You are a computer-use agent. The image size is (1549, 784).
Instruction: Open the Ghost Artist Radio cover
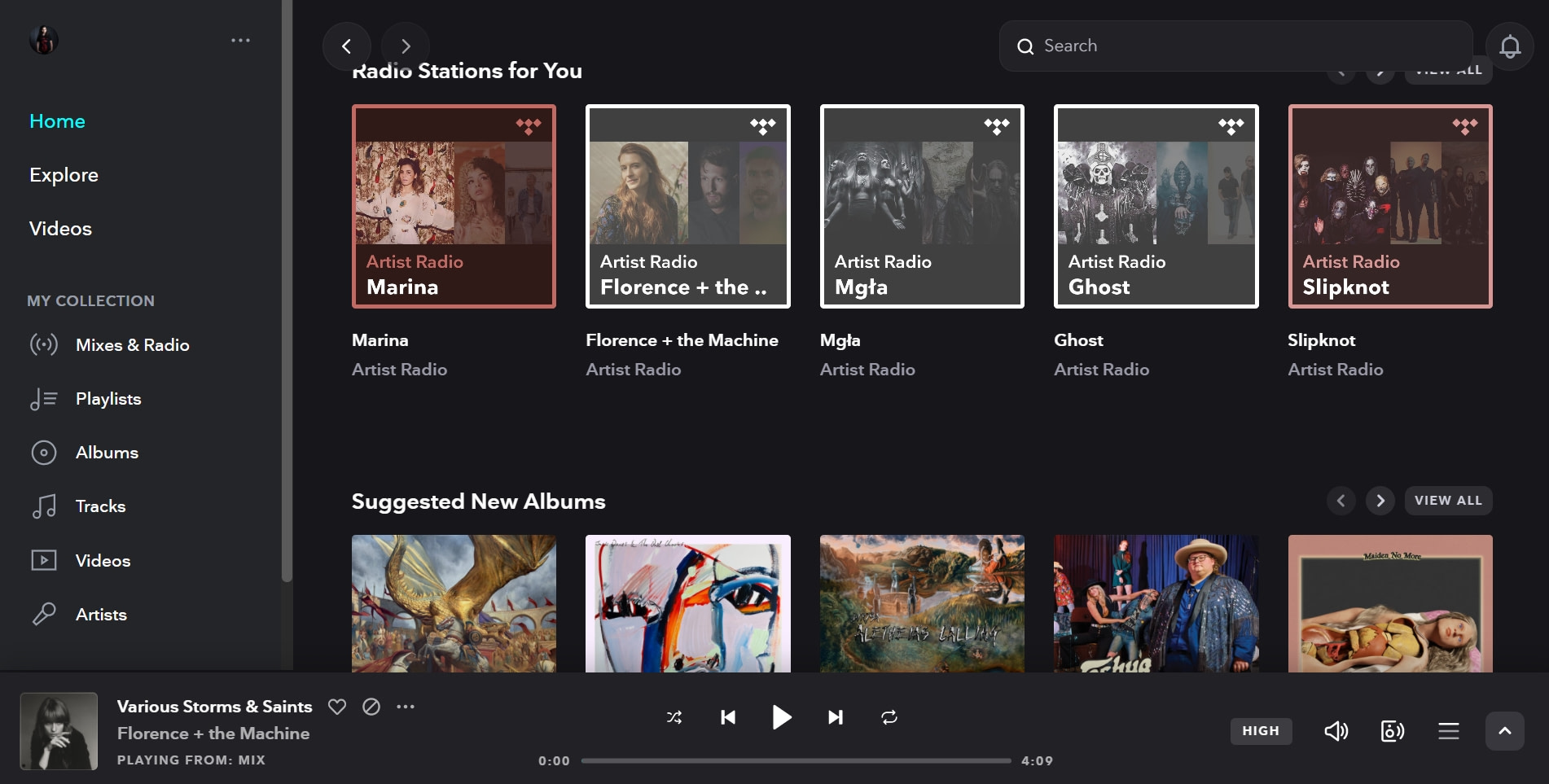(x=1156, y=206)
